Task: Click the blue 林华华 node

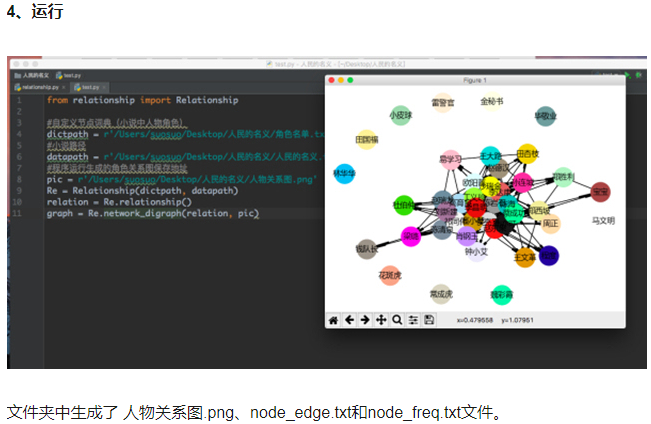Action: [x=344, y=174]
